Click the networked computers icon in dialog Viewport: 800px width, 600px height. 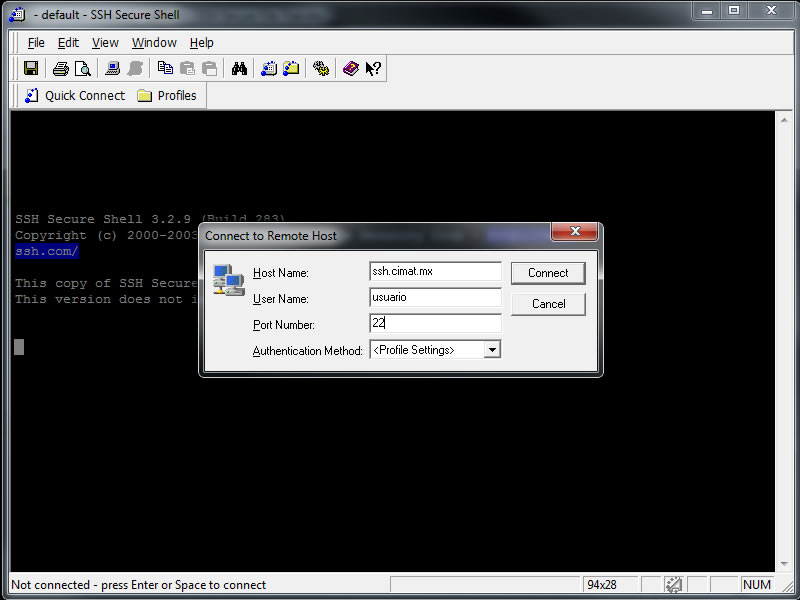click(229, 280)
